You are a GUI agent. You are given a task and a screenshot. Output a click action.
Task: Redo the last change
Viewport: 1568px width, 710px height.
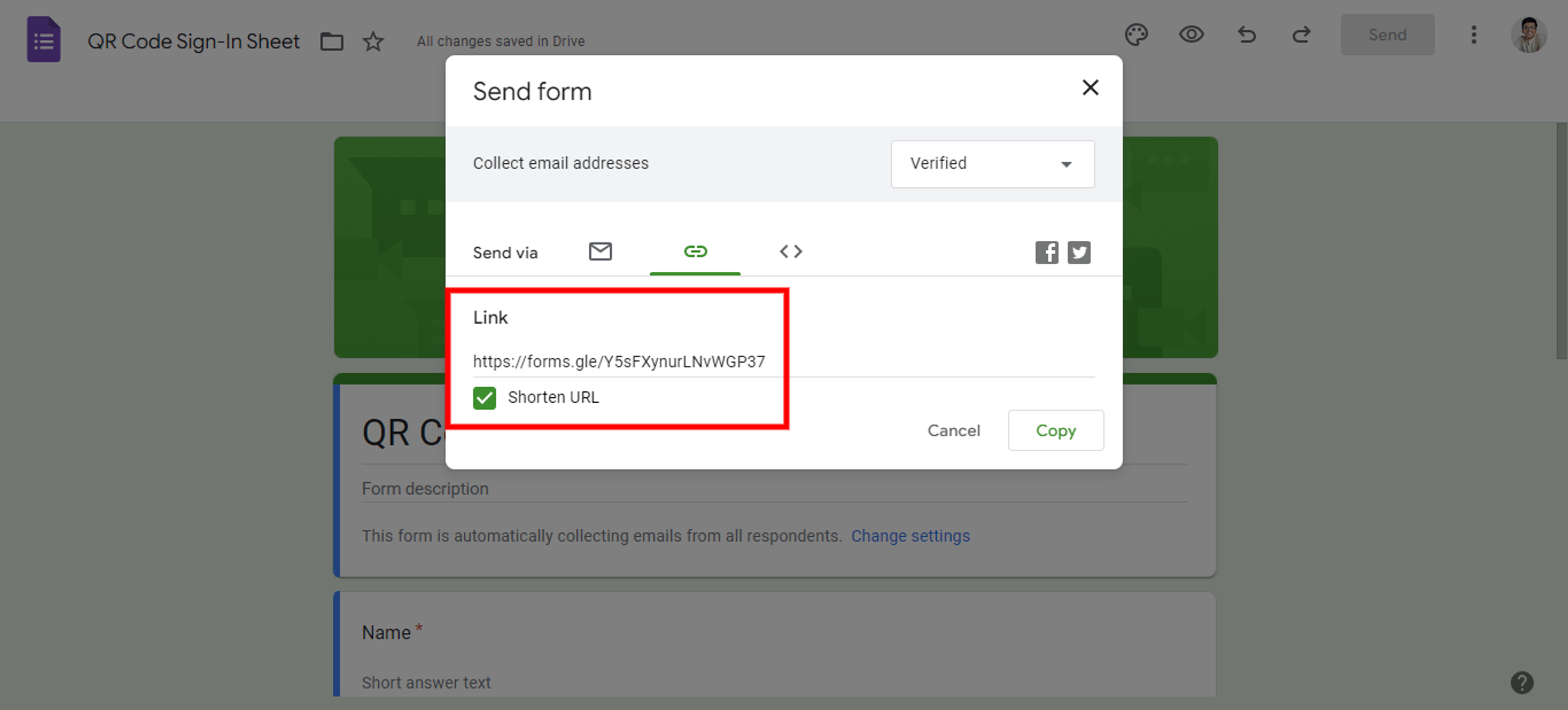(x=1301, y=35)
